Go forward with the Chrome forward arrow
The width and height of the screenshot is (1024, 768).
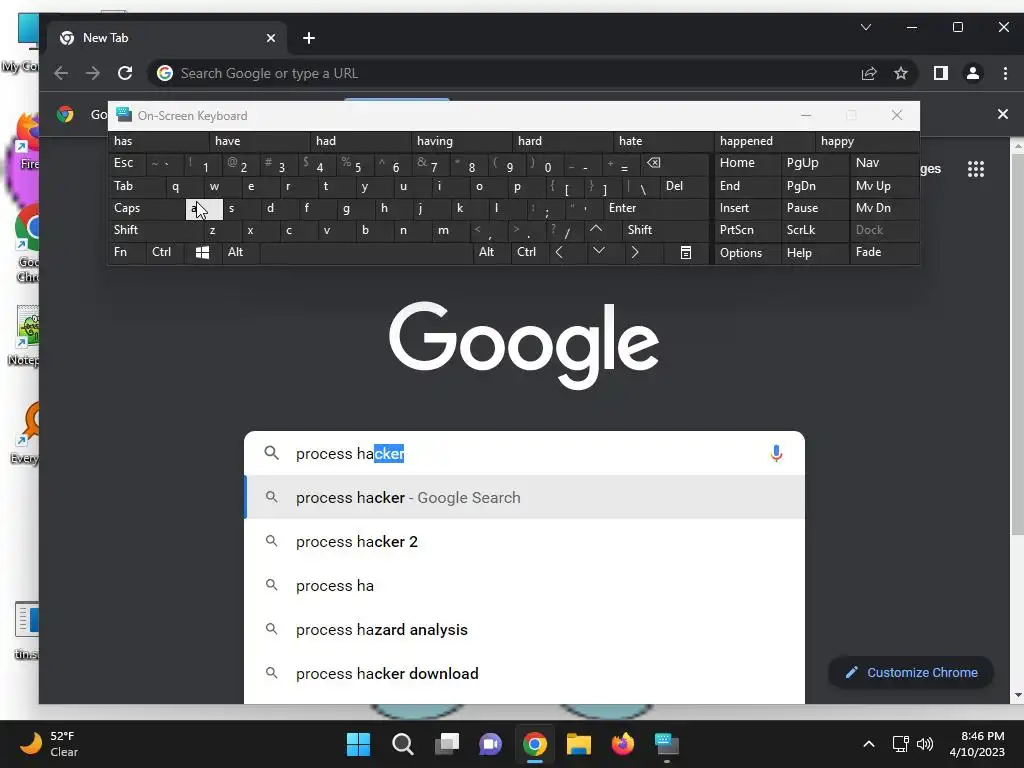coord(93,73)
